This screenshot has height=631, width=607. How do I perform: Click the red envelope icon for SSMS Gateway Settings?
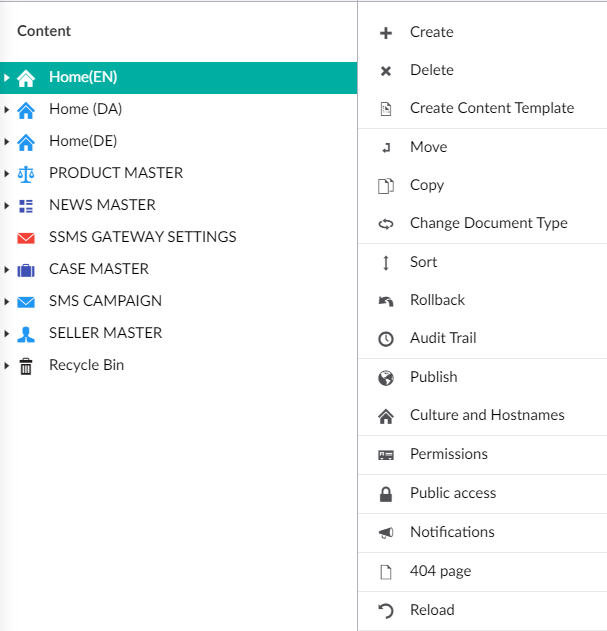coord(26,238)
